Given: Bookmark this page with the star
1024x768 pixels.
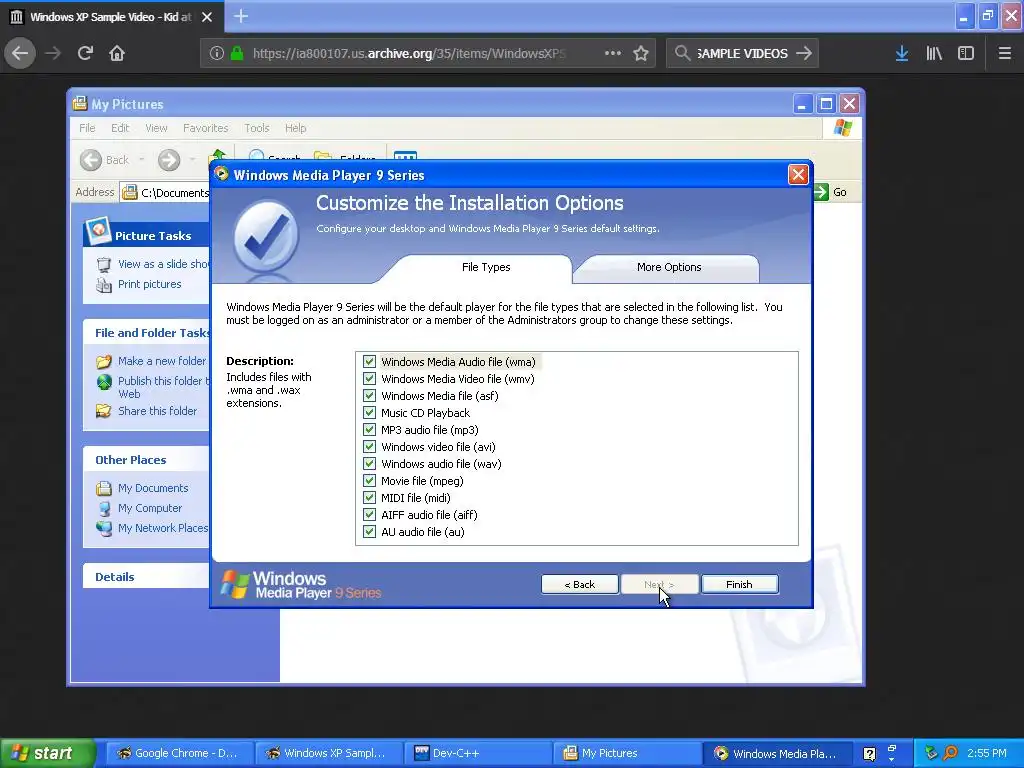Looking at the screenshot, I should (x=641, y=54).
